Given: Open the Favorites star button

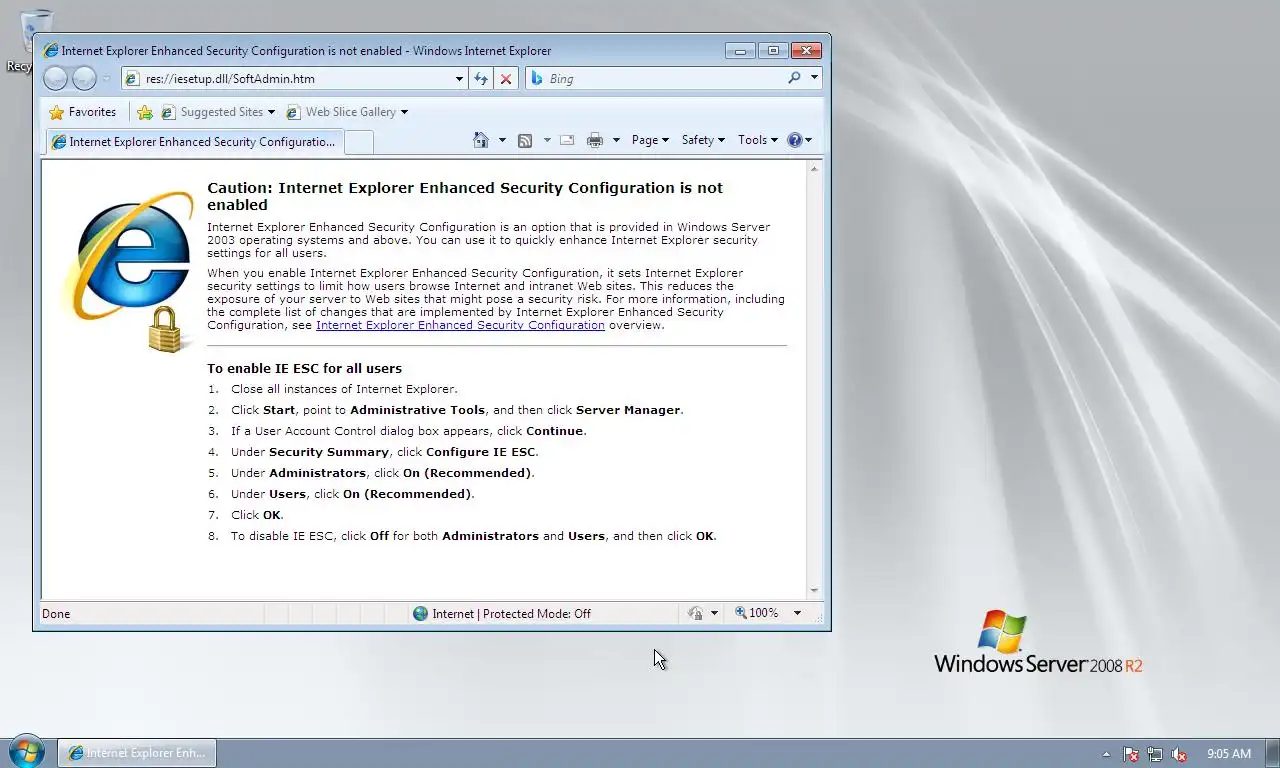Looking at the screenshot, I should pyautogui.click(x=82, y=112).
